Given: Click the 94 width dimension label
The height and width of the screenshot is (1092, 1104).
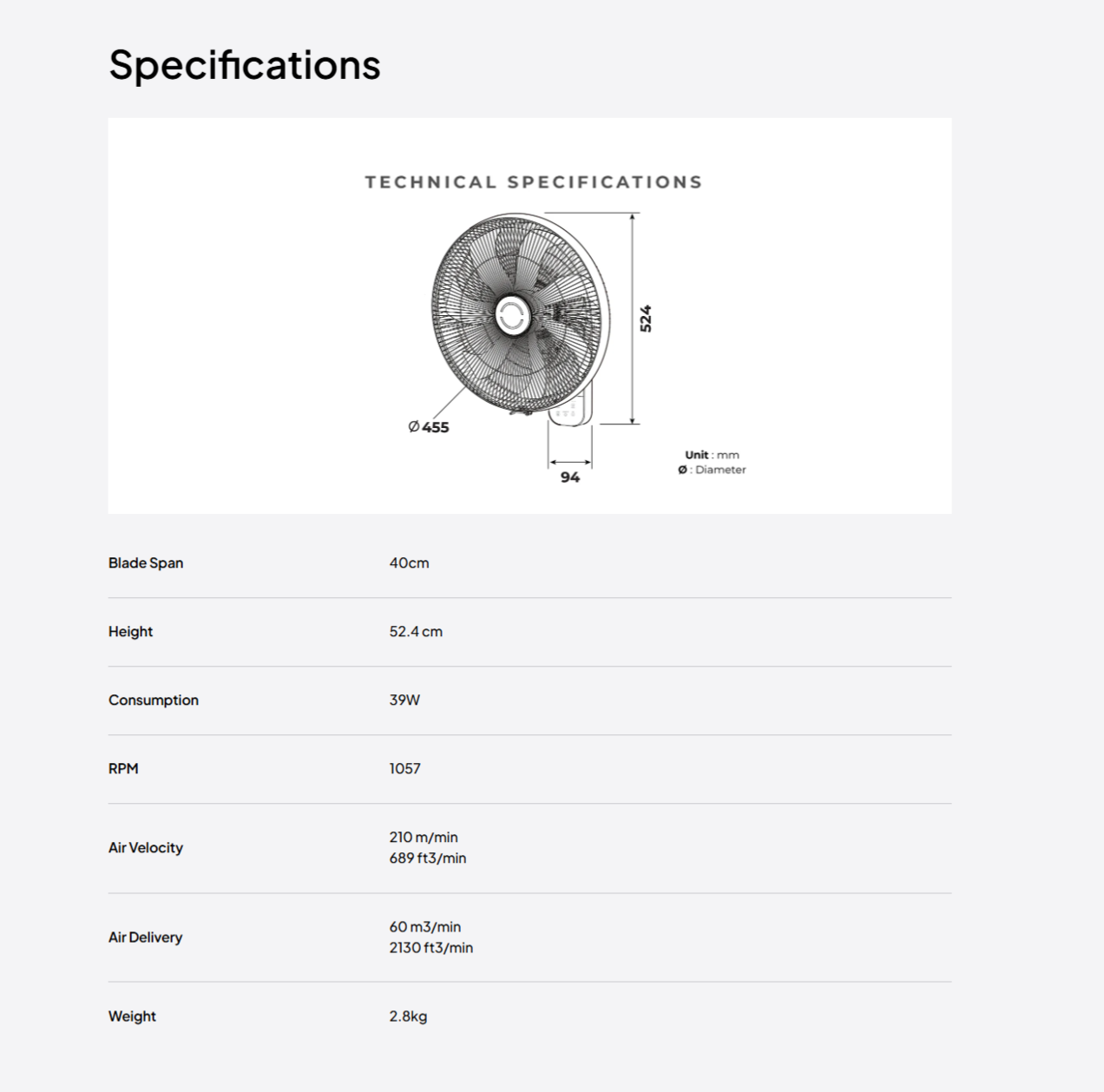Looking at the screenshot, I should [x=570, y=477].
